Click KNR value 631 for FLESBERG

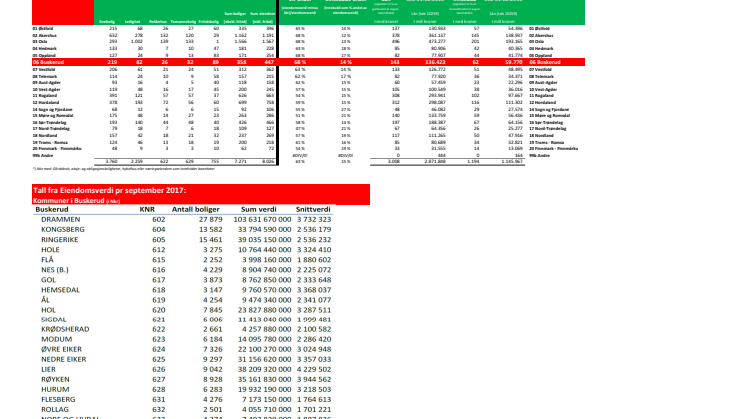click(158, 399)
